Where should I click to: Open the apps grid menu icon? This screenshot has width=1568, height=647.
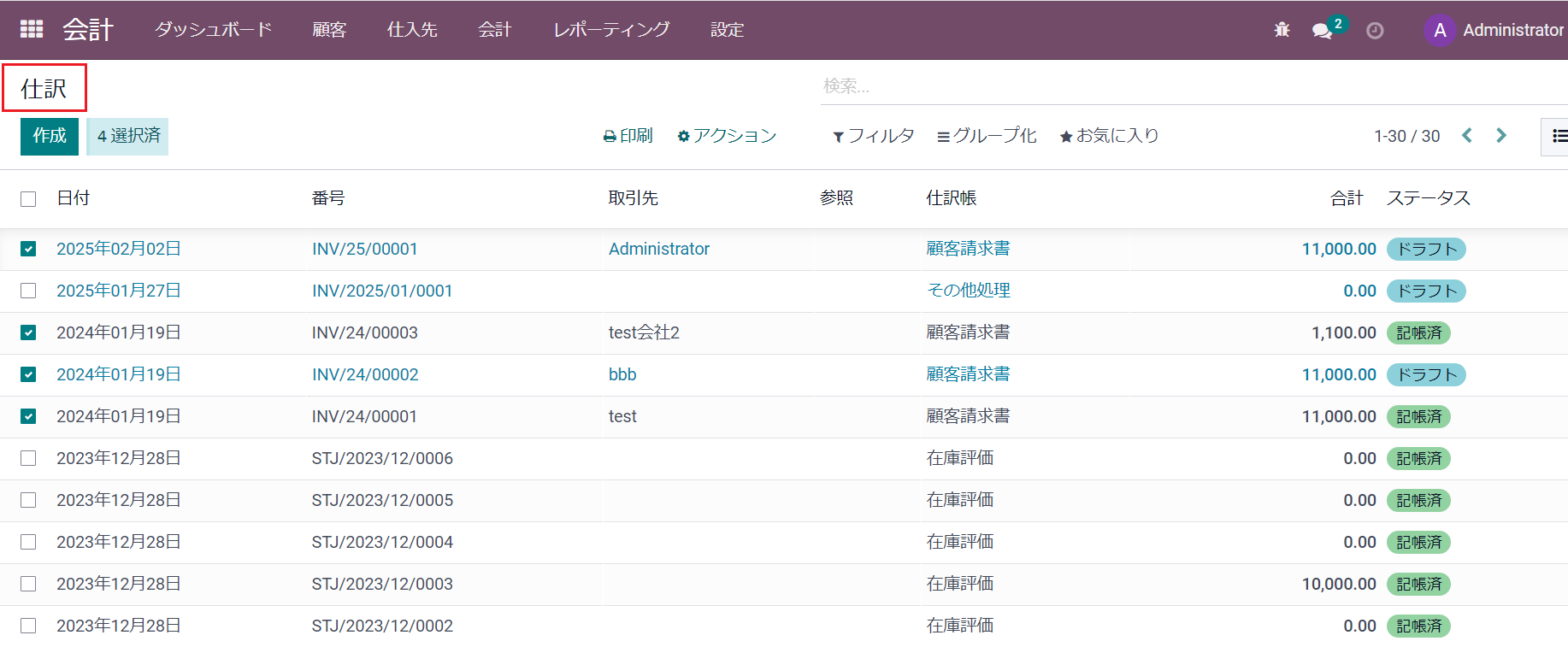[32, 29]
